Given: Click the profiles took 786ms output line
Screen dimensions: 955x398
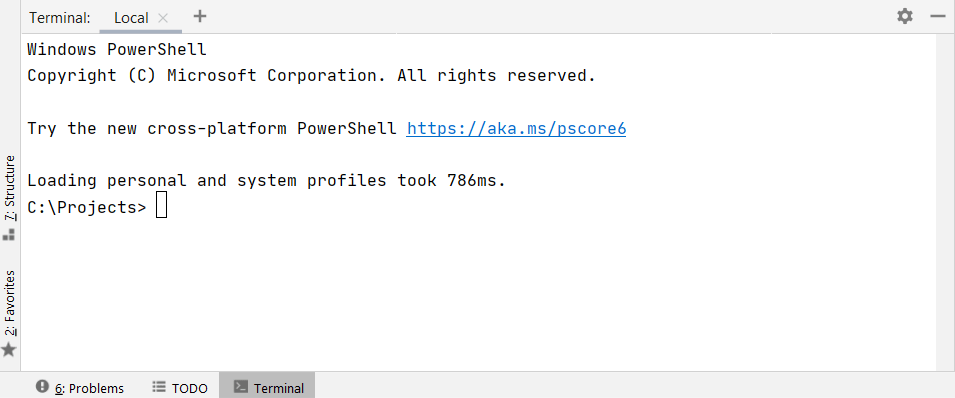Looking at the screenshot, I should click(x=267, y=181).
